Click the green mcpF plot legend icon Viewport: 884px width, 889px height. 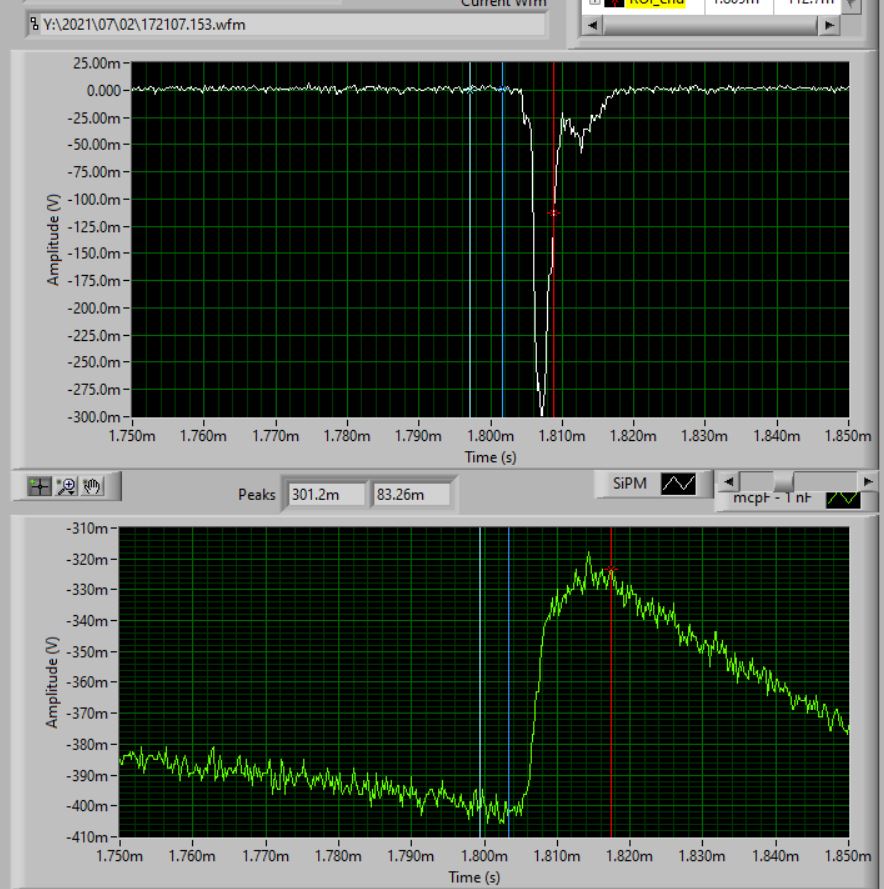842,498
